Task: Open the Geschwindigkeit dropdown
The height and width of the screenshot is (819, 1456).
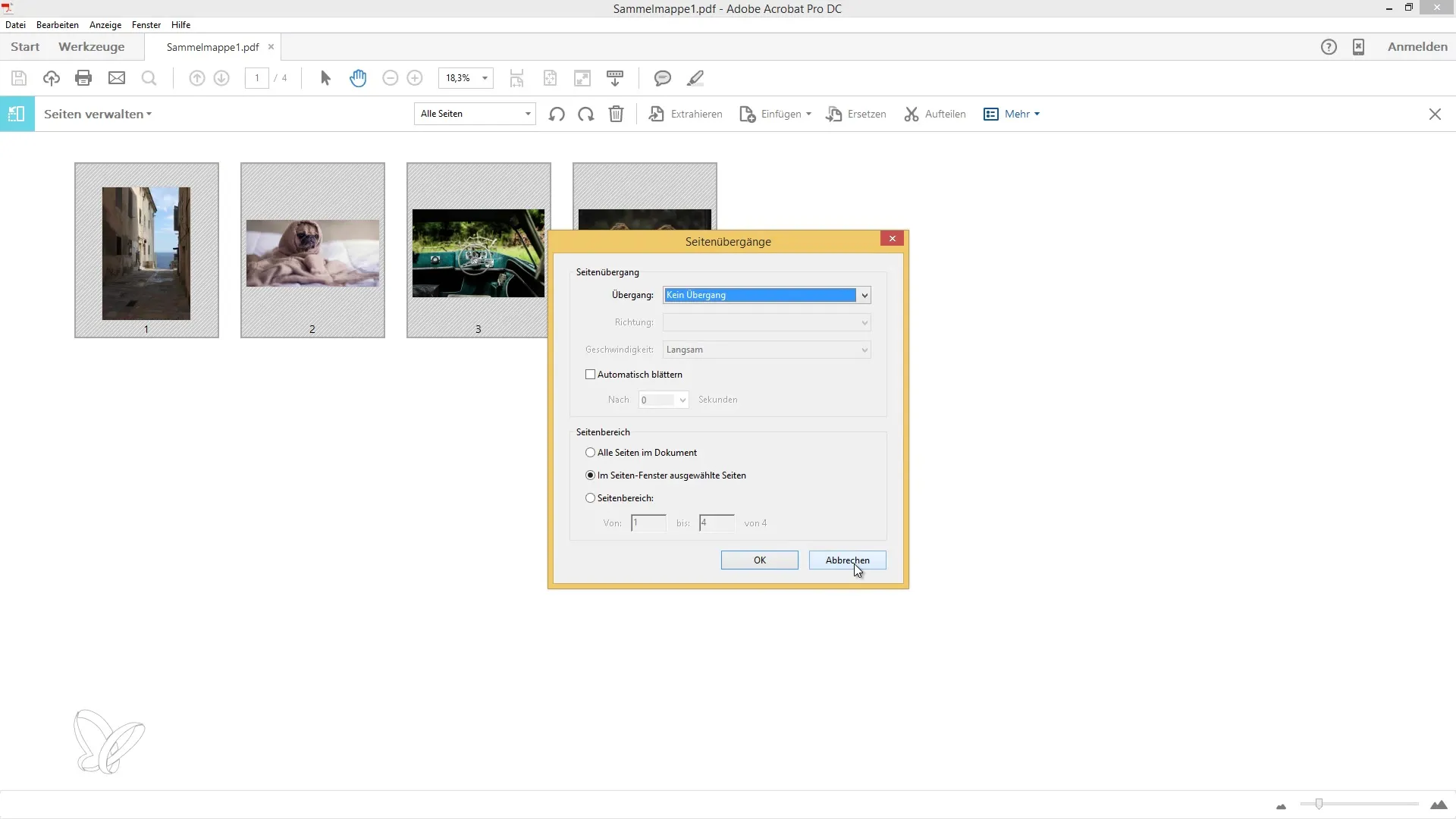Action: point(767,350)
